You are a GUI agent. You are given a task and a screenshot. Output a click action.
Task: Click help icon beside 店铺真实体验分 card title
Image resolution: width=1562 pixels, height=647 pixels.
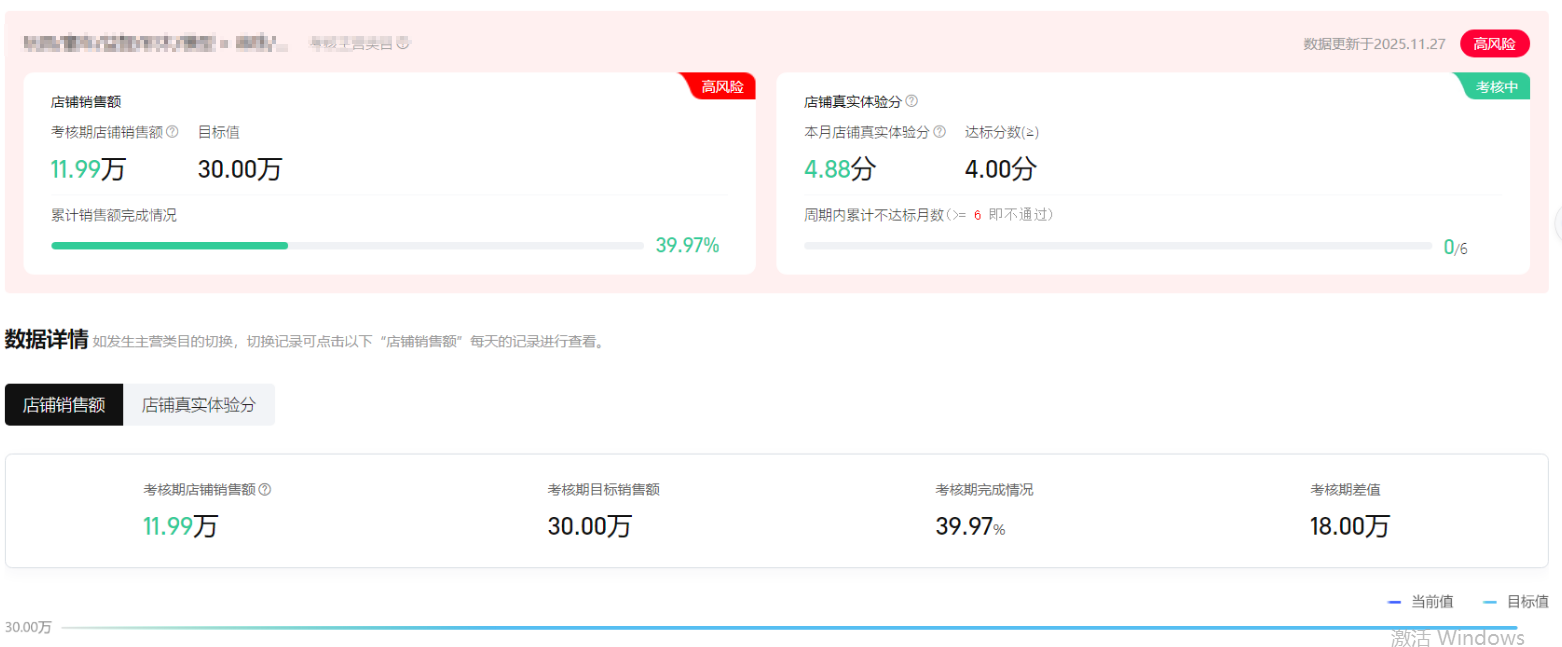911,101
